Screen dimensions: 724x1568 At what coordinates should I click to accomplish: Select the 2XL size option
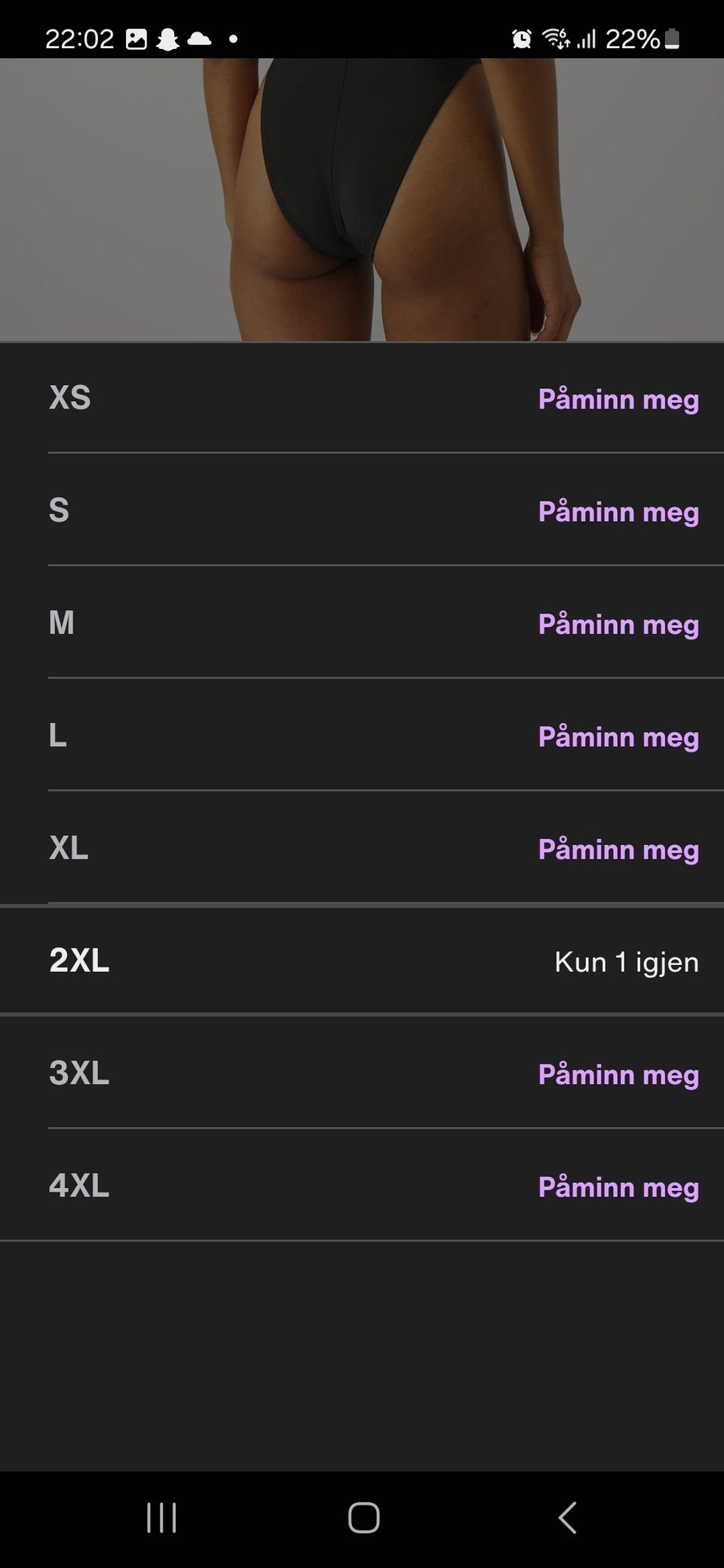pos(362,961)
